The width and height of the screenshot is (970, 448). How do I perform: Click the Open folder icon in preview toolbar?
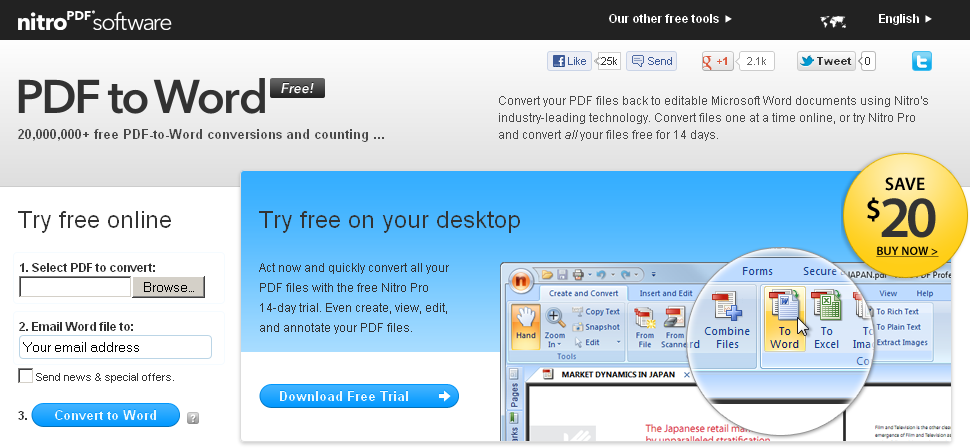pyautogui.click(x=547, y=274)
